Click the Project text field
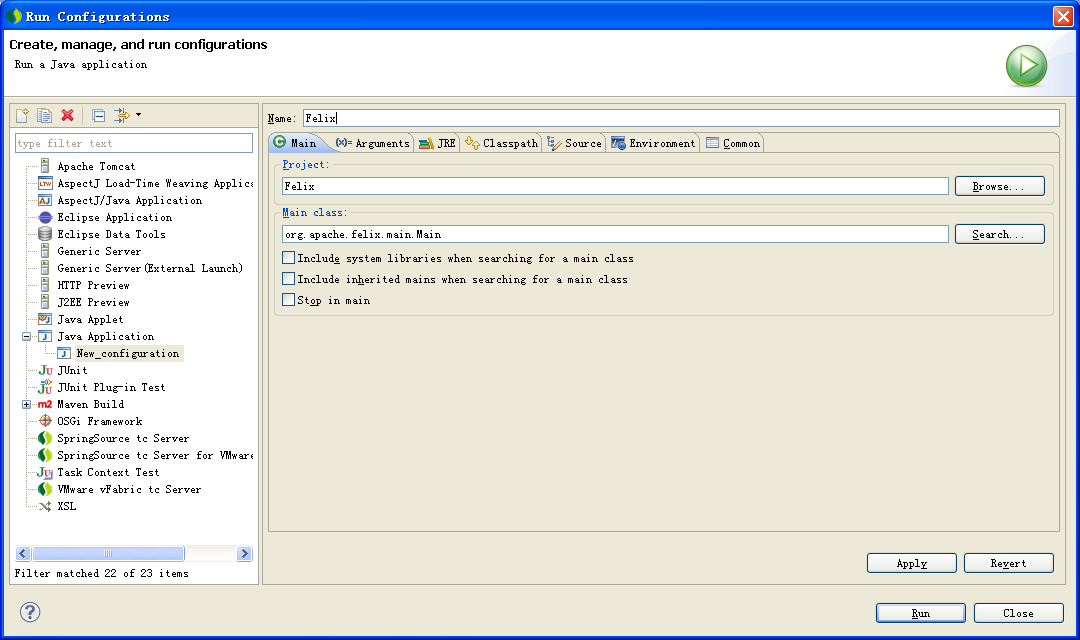The width and height of the screenshot is (1080, 640). coord(615,186)
